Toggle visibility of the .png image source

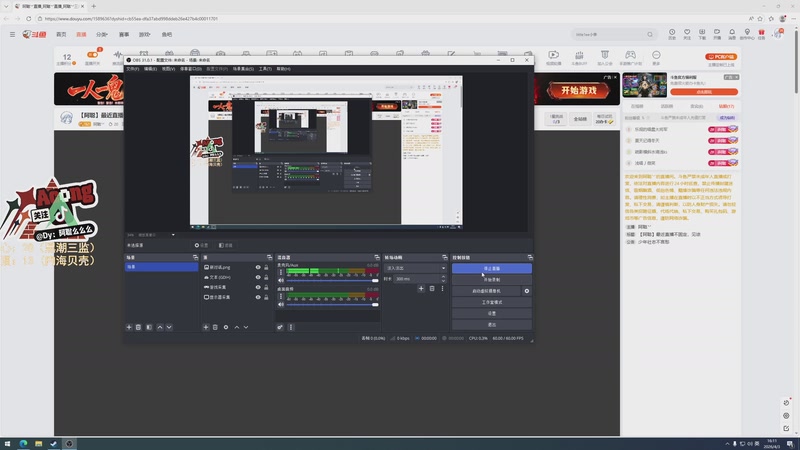tap(258, 267)
